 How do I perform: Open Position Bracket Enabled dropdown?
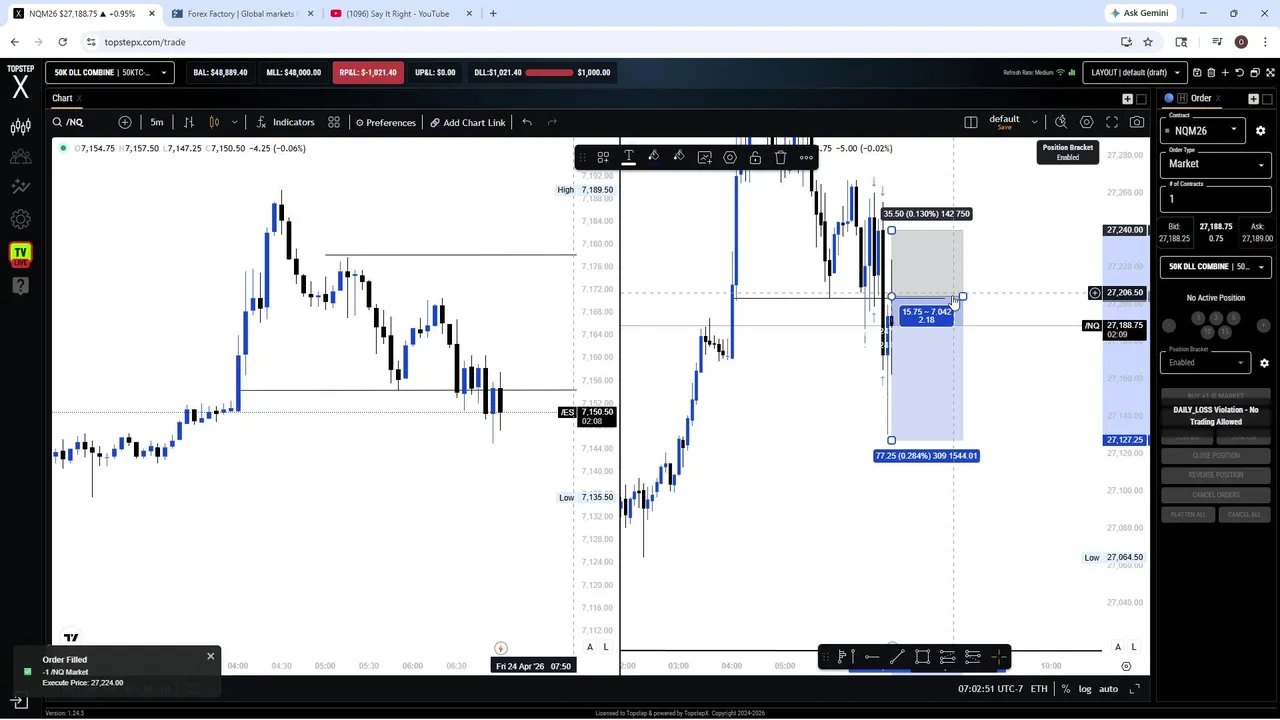point(1207,362)
